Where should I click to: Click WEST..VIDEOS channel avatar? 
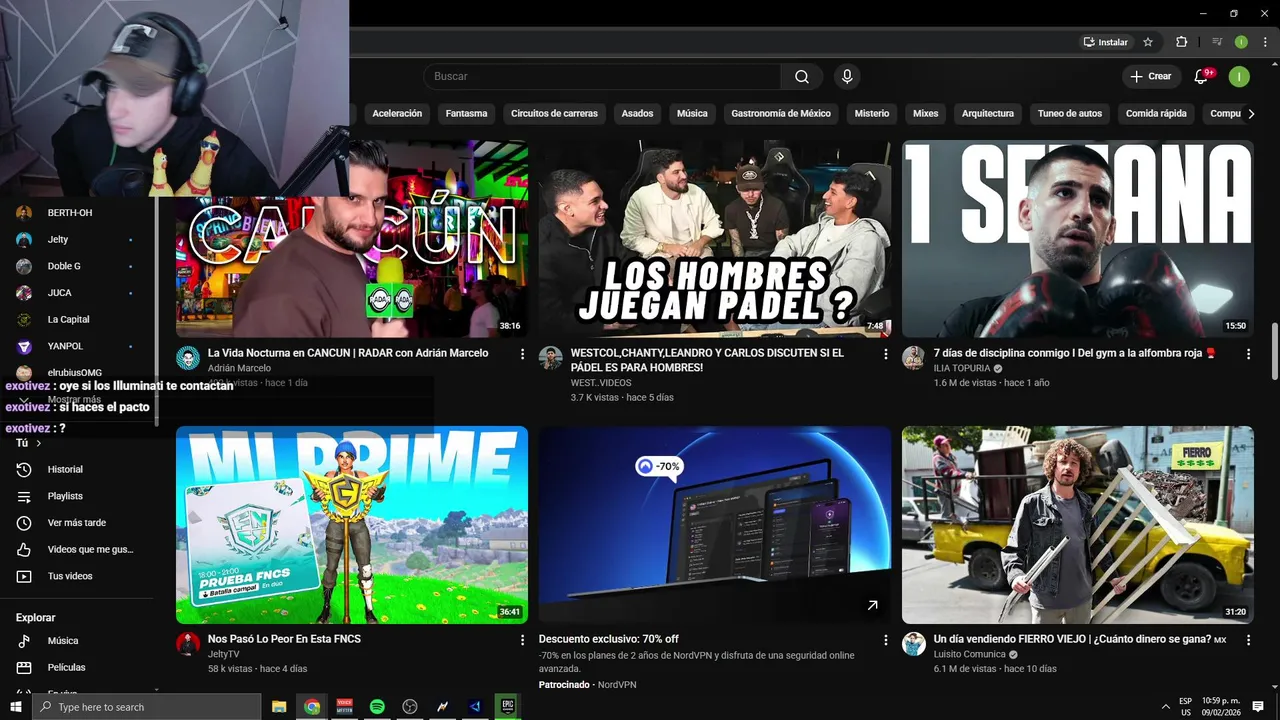point(551,358)
